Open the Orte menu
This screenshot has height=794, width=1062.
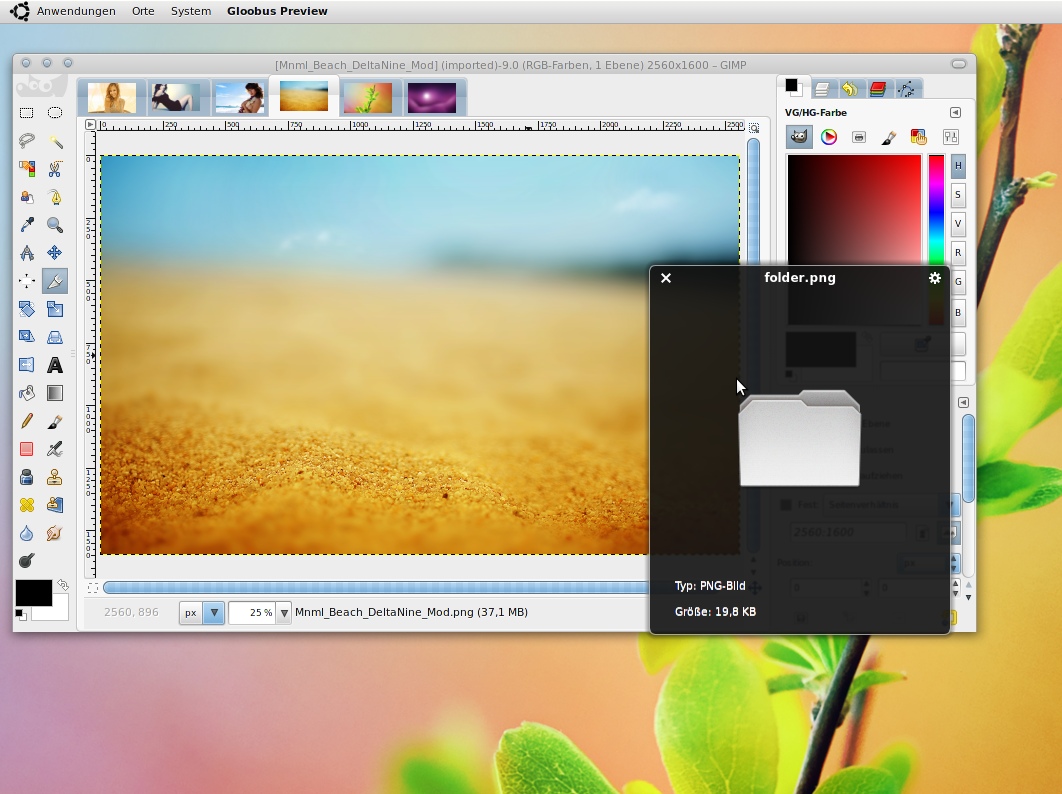click(143, 11)
